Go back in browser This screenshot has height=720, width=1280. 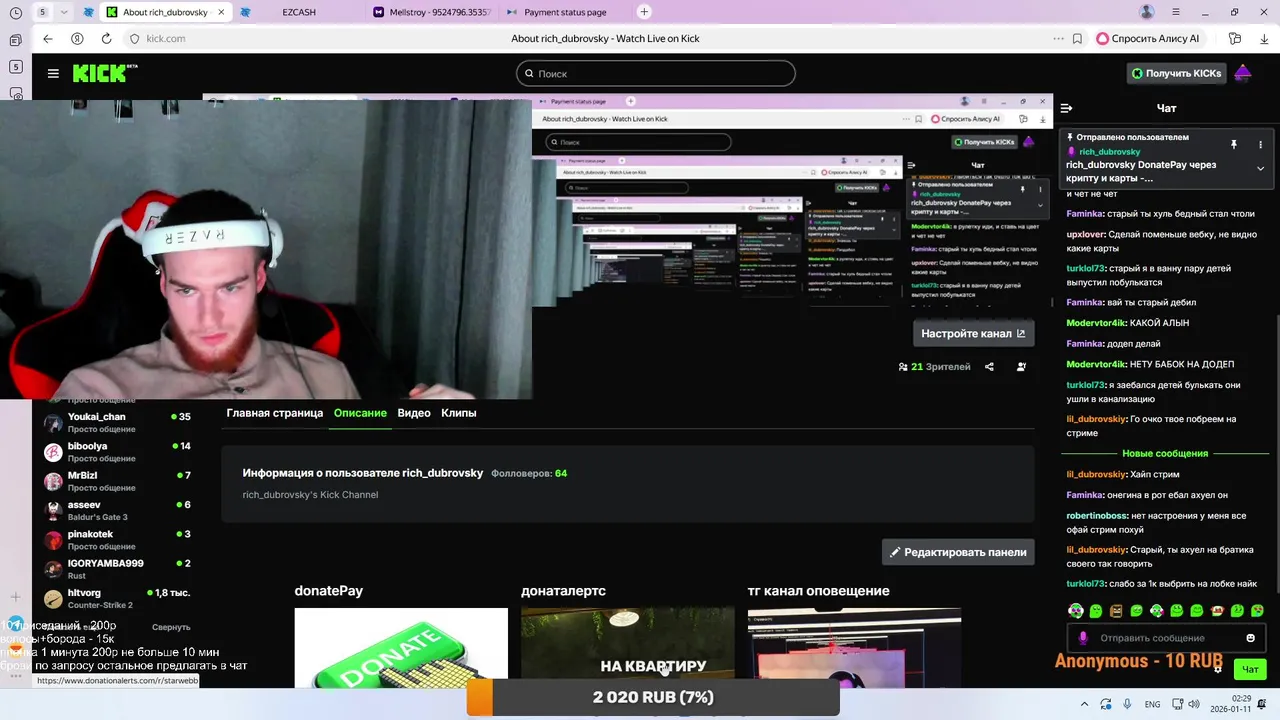click(47, 38)
